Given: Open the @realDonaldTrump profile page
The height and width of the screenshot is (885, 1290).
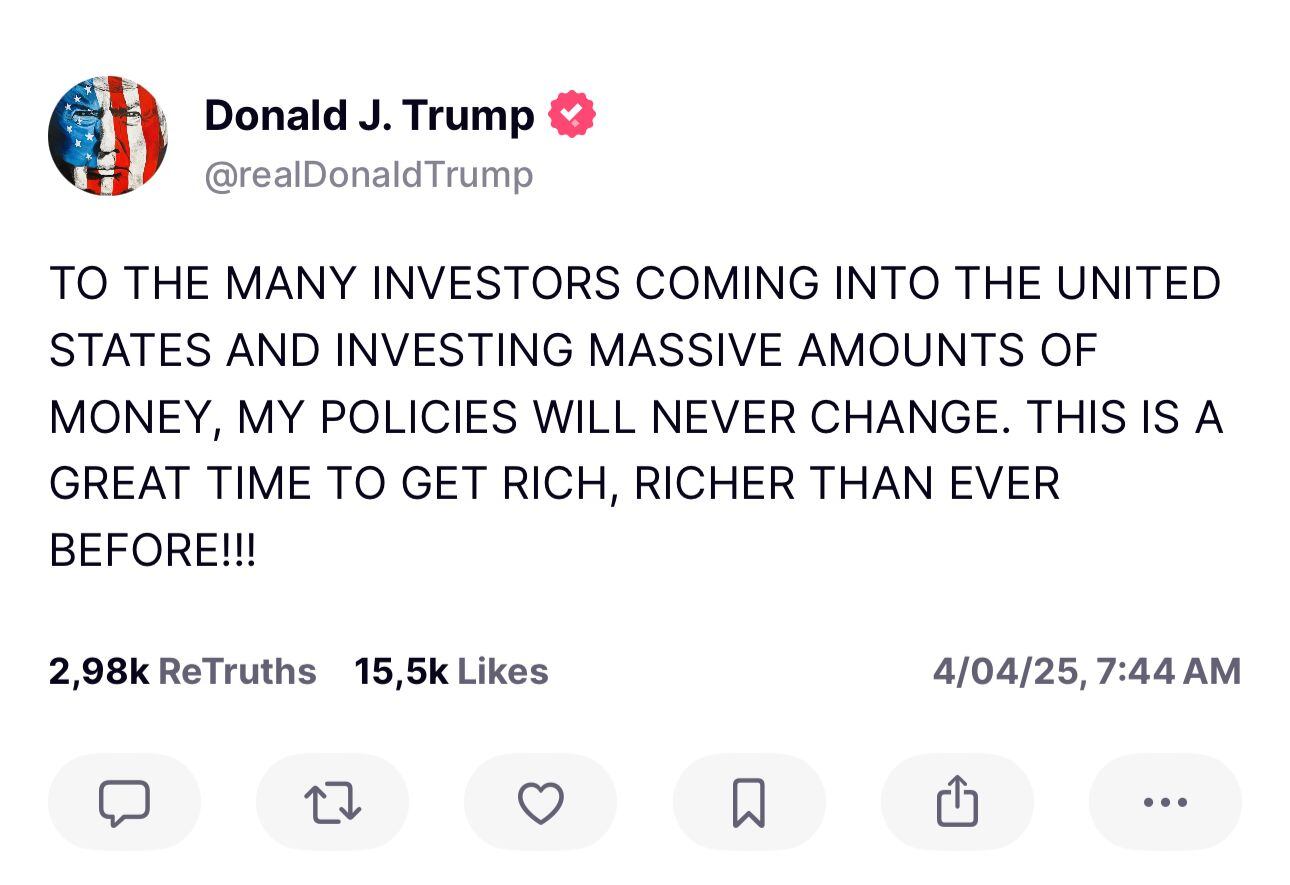Looking at the screenshot, I should pyautogui.click(x=368, y=173).
